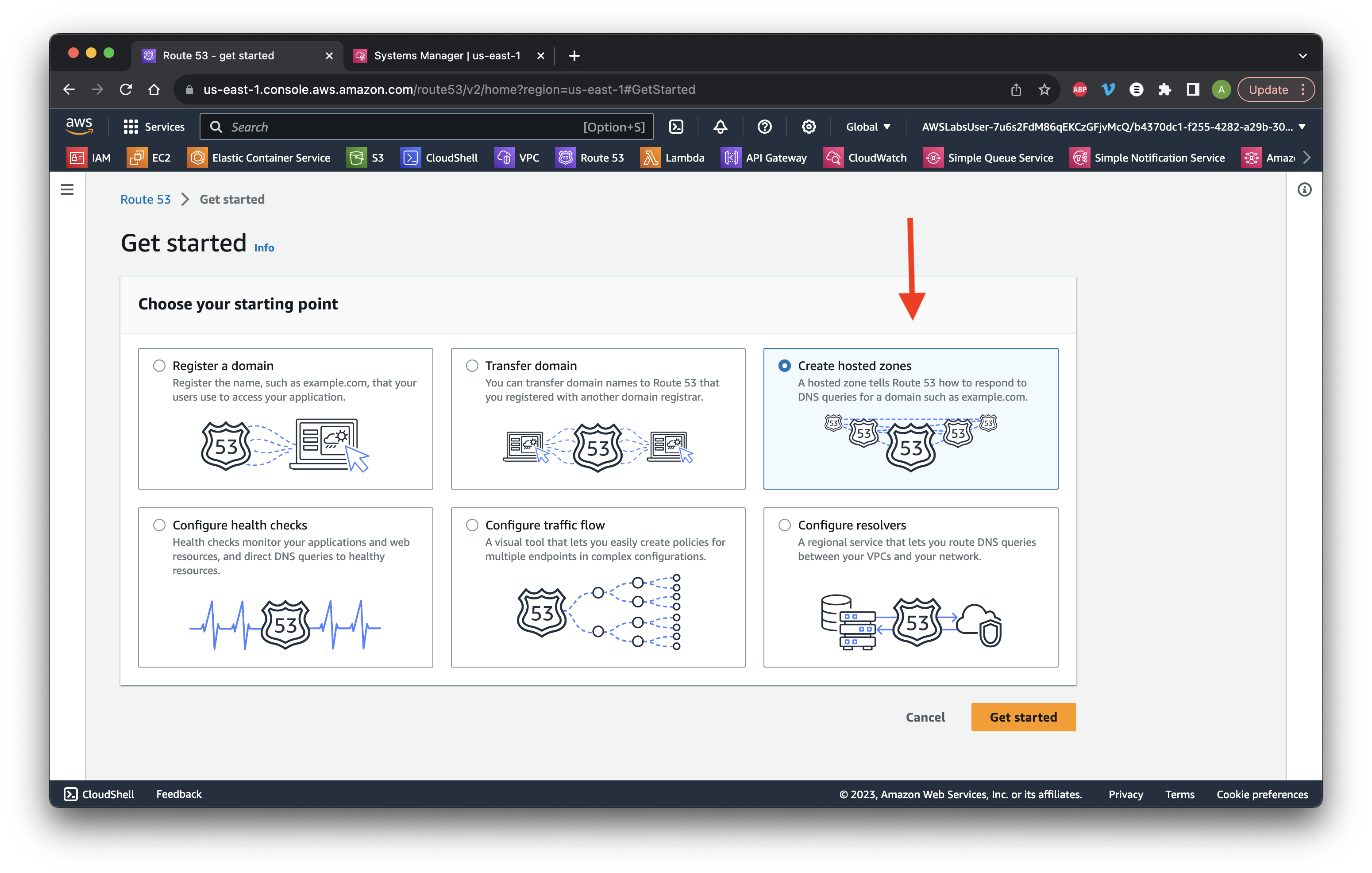Open the side navigation hamburger menu
Image resolution: width=1372 pixels, height=873 pixels.
coord(67,190)
